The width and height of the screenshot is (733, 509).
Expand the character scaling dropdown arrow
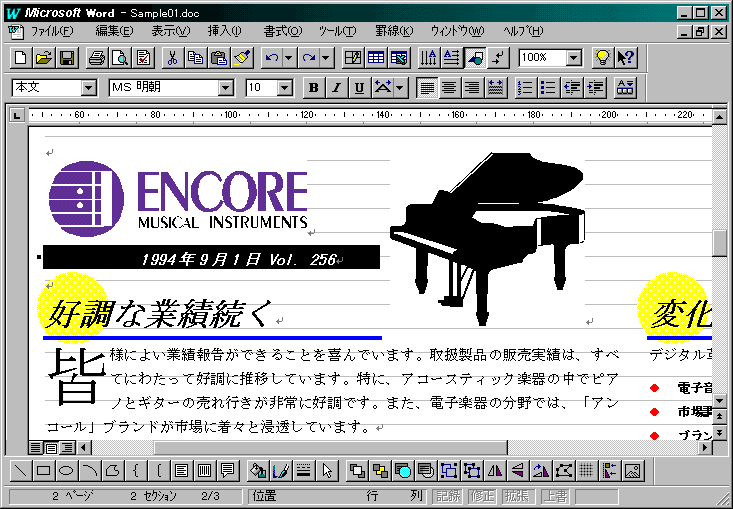pos(401,88)
